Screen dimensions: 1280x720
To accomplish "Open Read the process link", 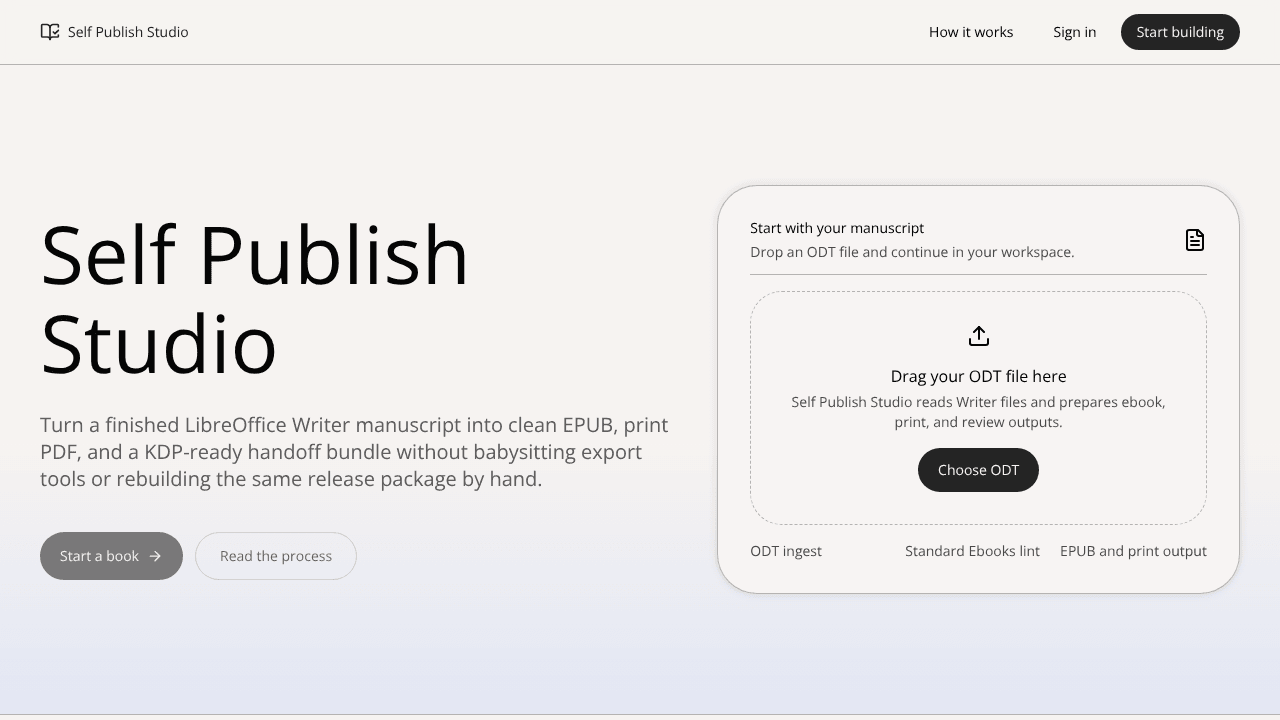I will pos(276,556).
